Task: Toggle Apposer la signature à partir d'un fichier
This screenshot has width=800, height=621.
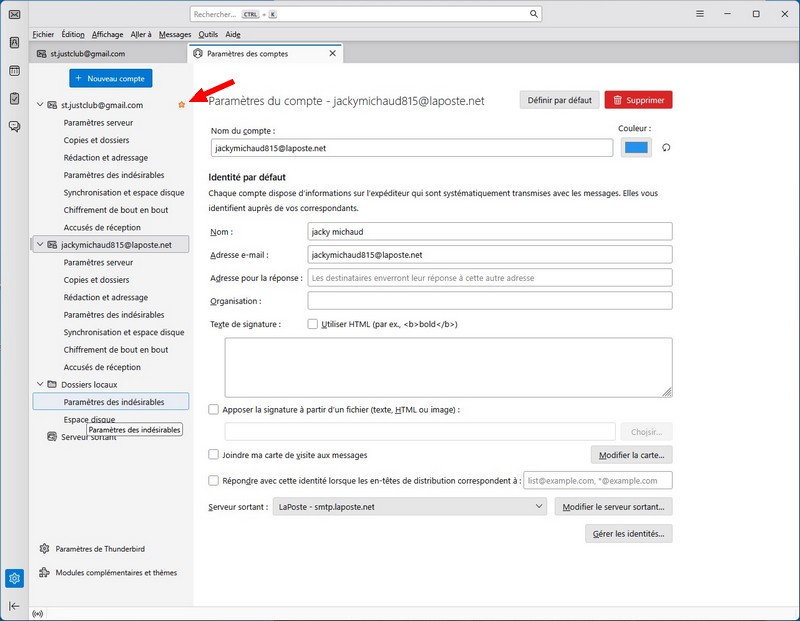Action: (x=214, y=409)
